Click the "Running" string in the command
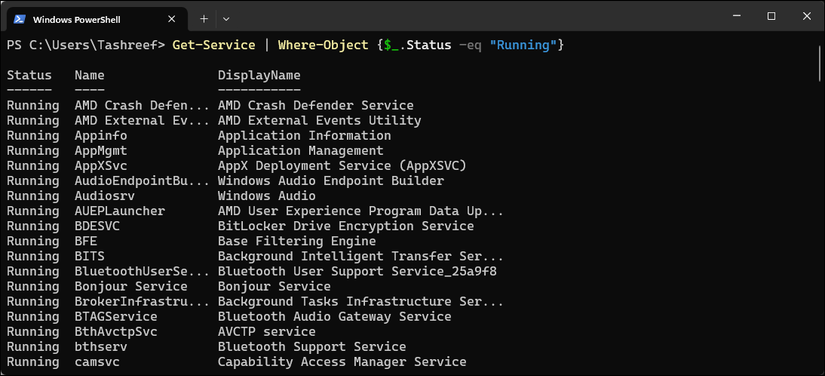The image size is (825, 376). click(523, 45)
